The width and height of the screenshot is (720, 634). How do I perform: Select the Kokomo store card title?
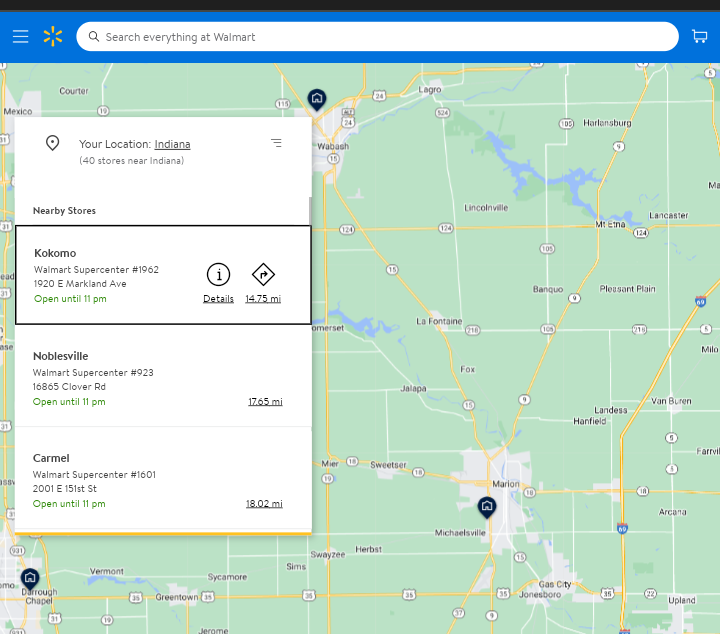55,253
